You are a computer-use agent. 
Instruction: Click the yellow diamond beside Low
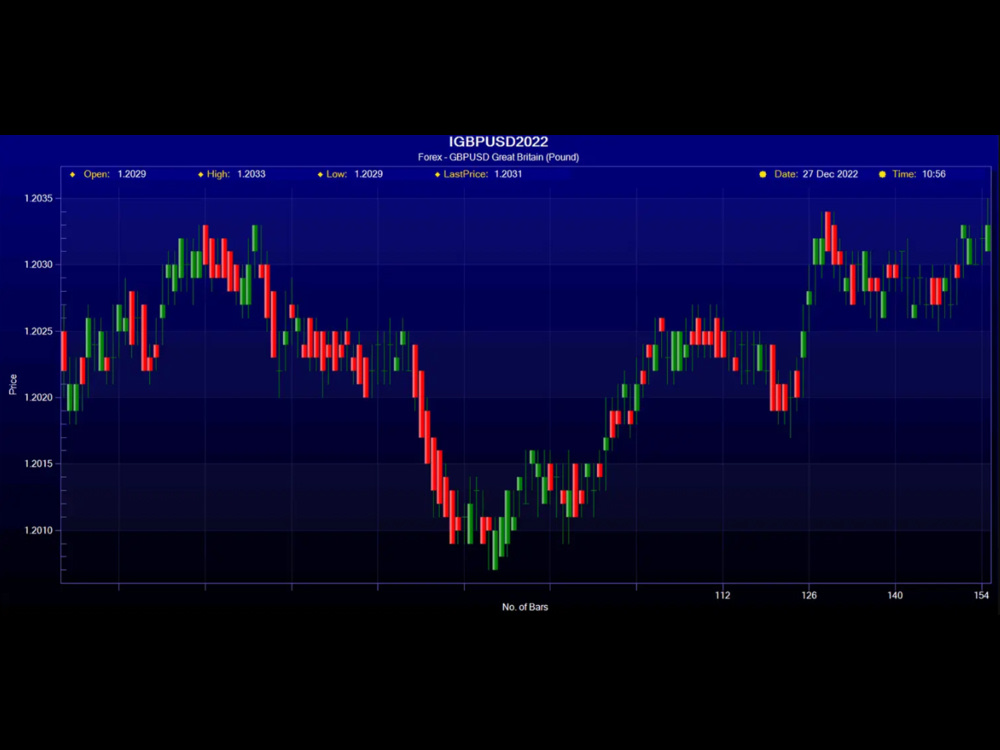click(320, 175)
